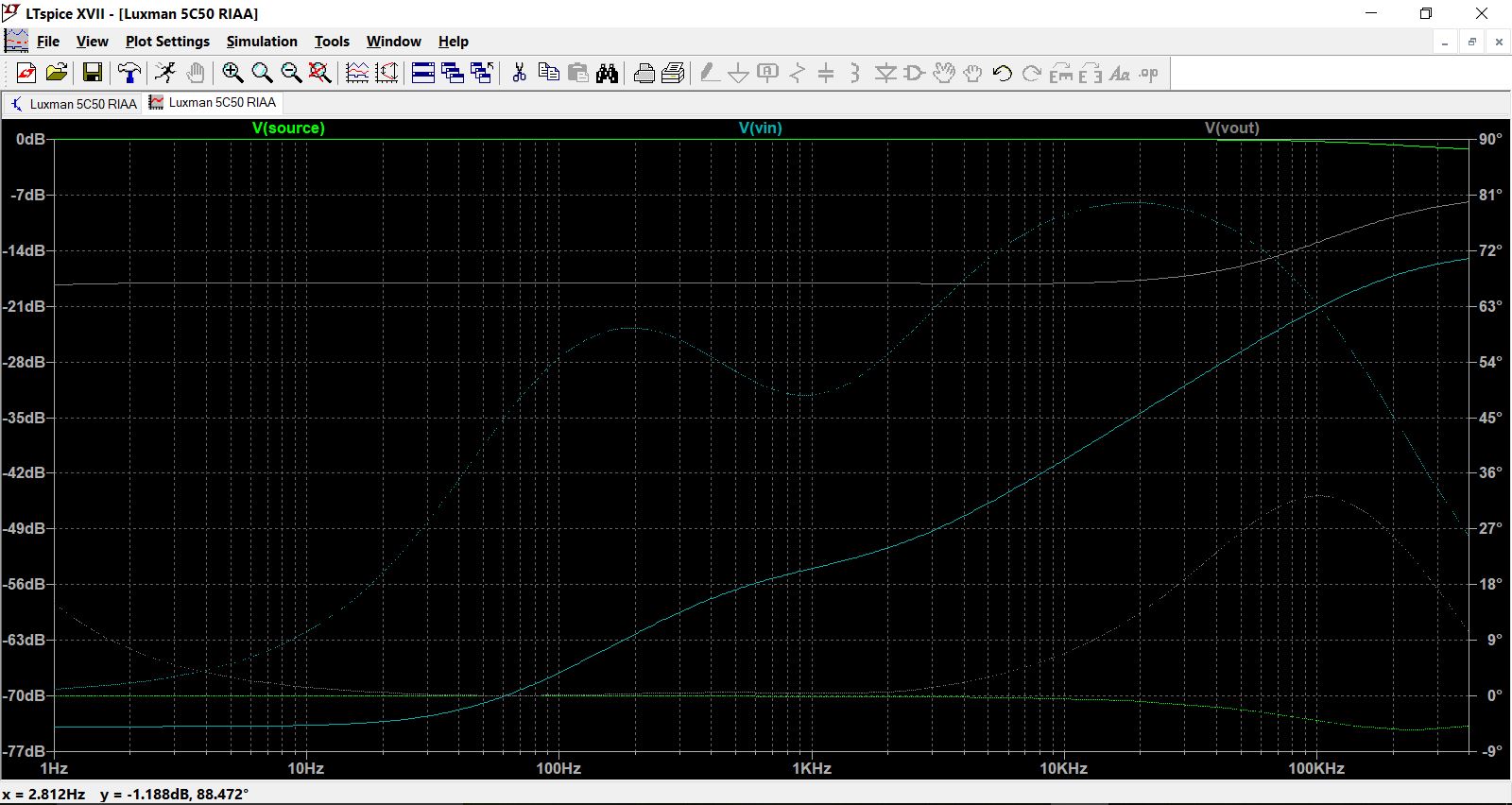1512x805 pixels.
Task: Click the Capacitor symbol icon
Action: (826, 73)
